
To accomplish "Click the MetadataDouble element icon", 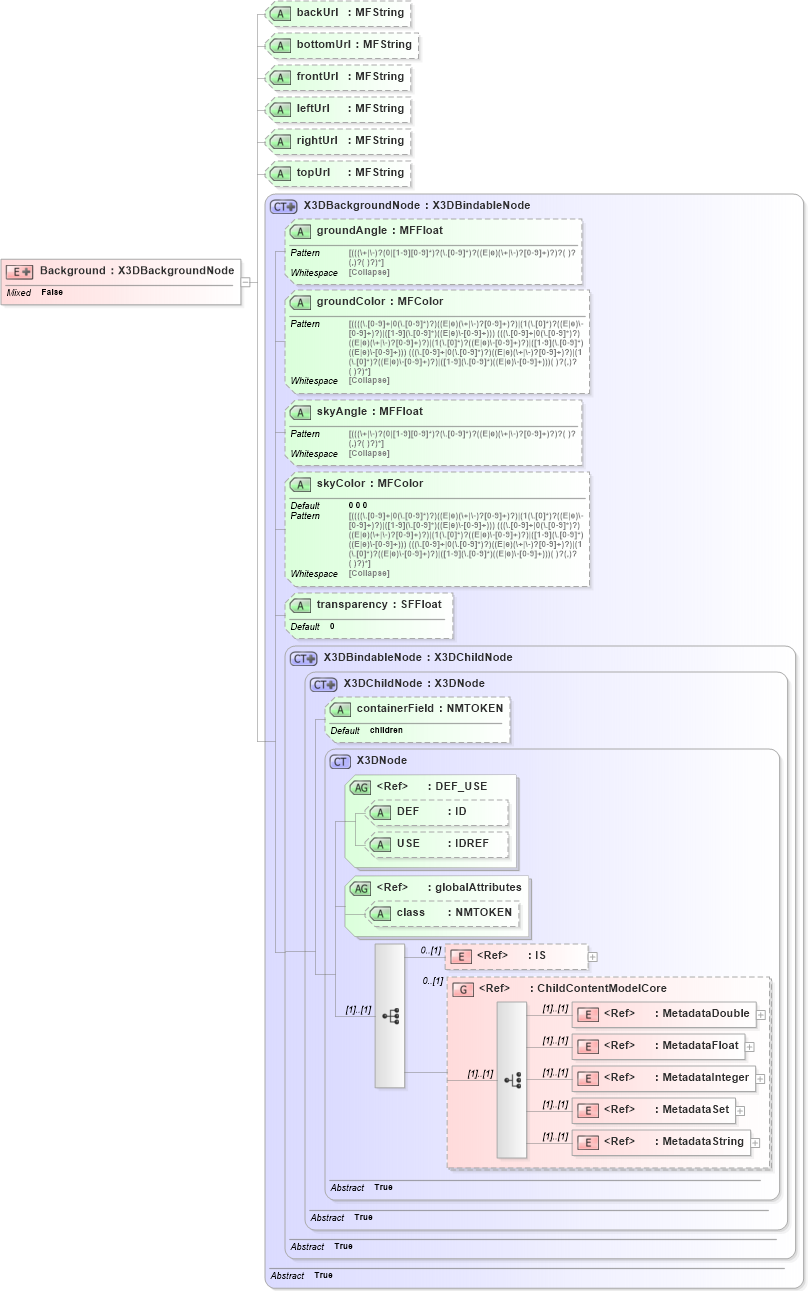I will (x=588, y=1014).
